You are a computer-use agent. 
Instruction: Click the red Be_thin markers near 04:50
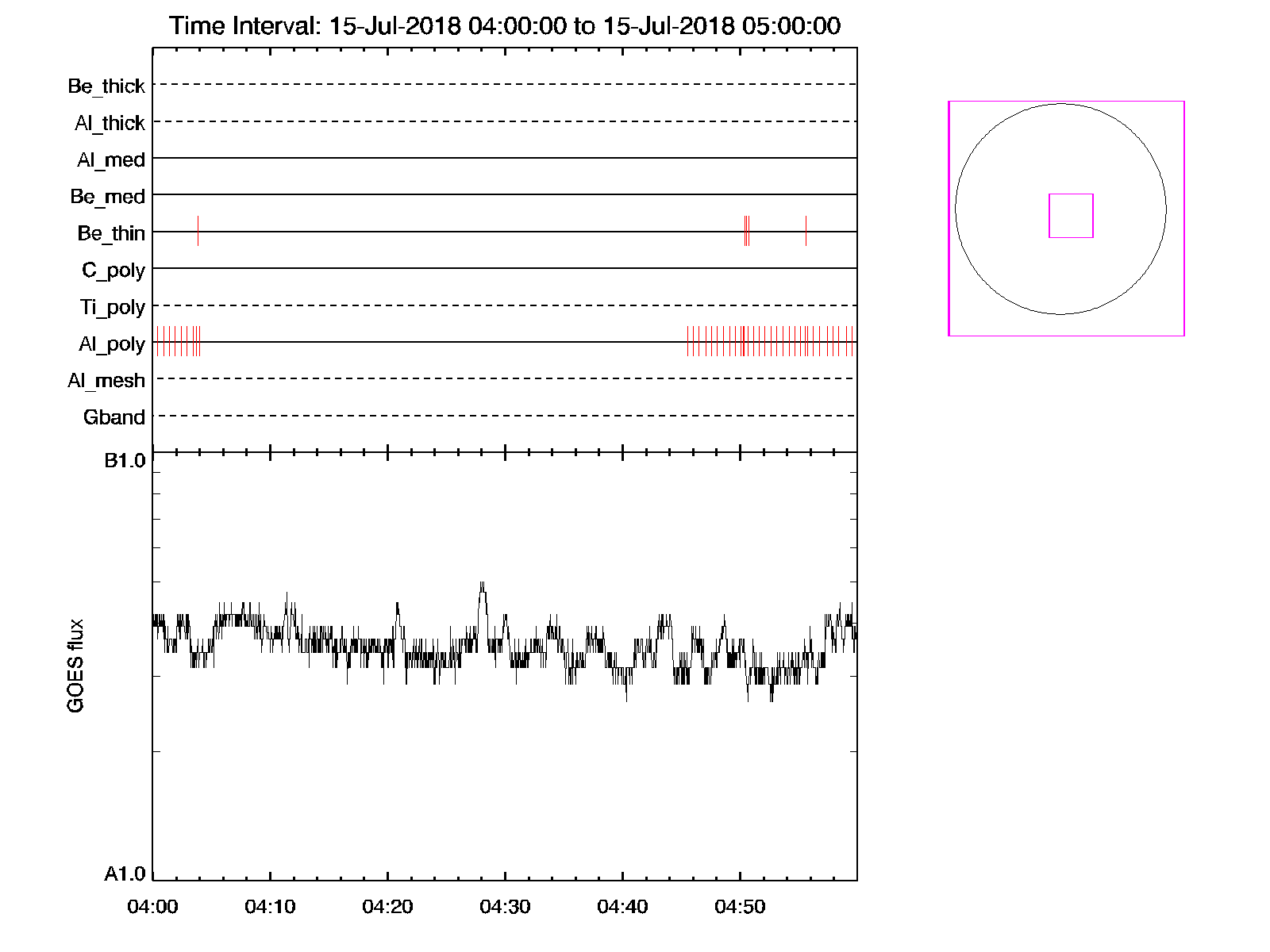pos(746,231)
